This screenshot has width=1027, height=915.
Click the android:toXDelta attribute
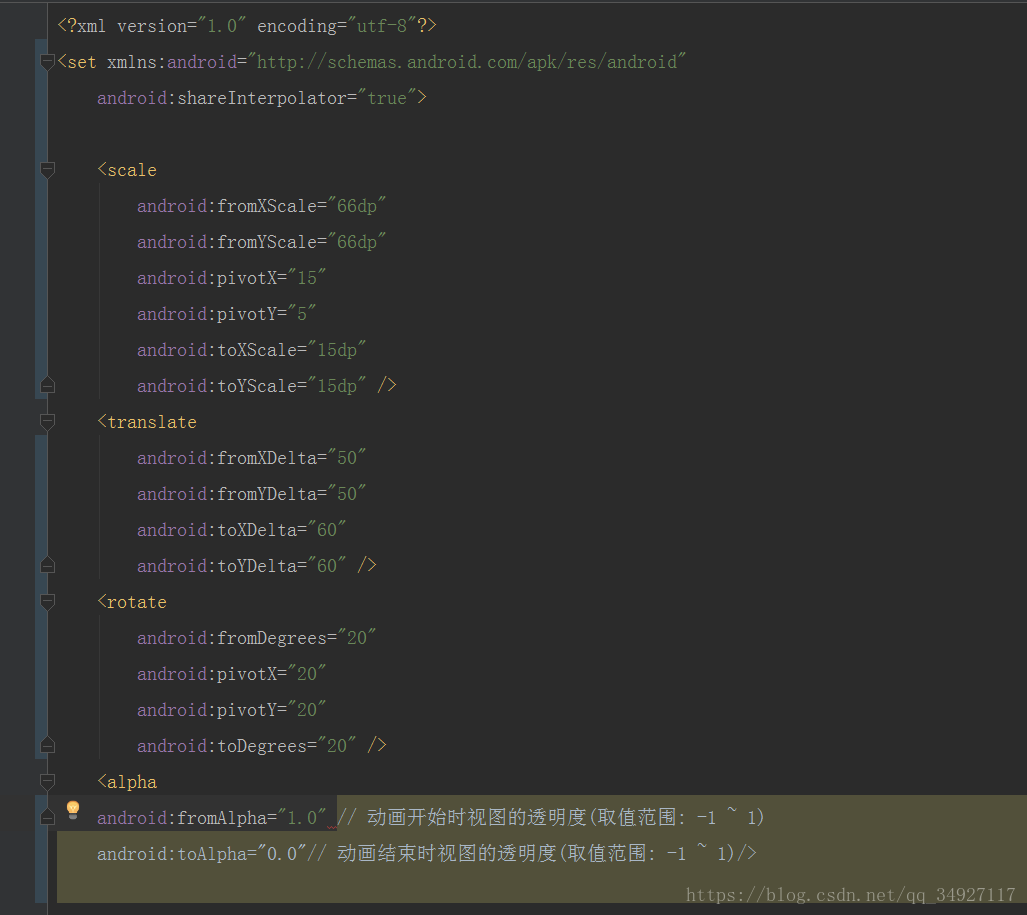(217, 530)
